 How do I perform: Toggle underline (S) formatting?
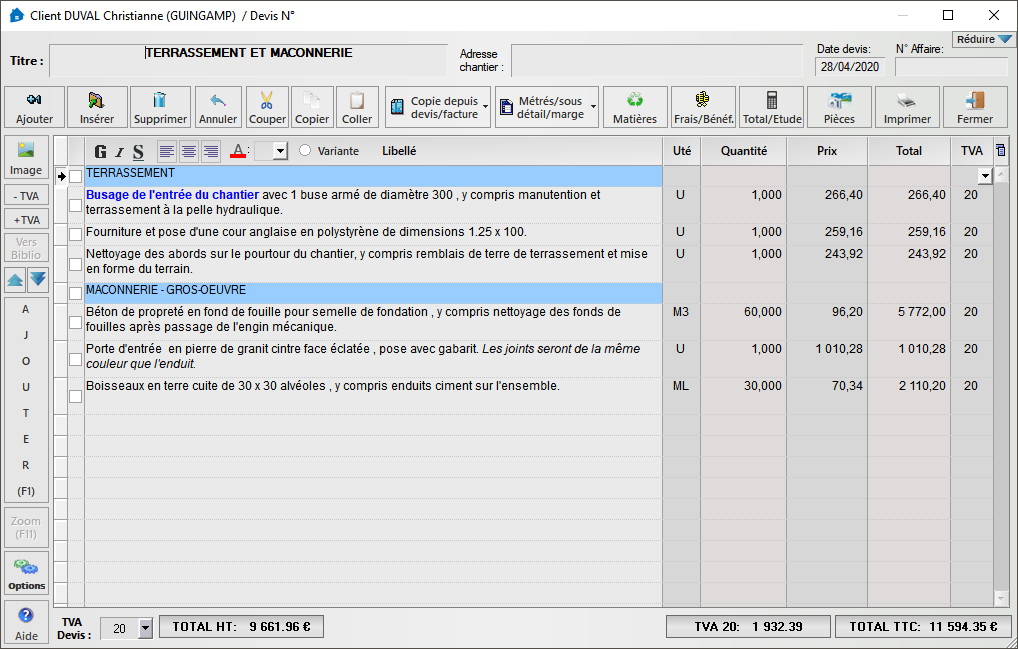[x=138, y=151]
